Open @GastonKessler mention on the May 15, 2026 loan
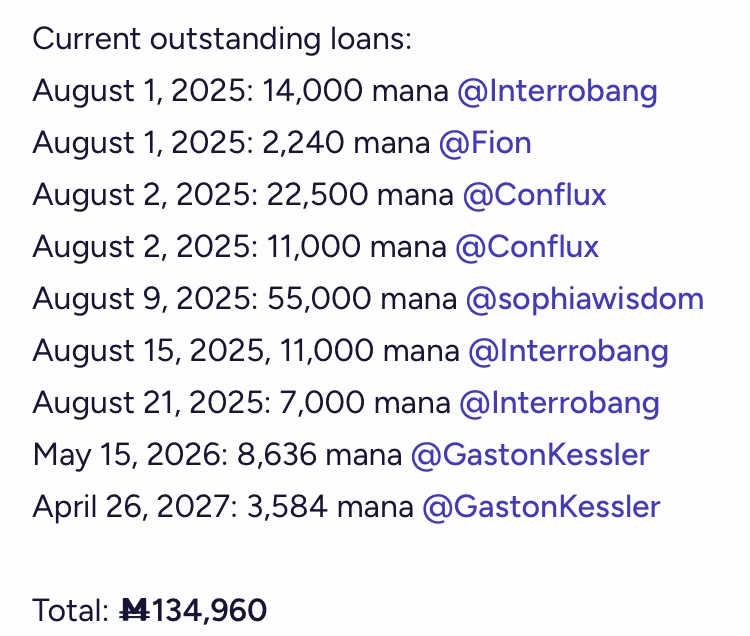 [530, 455]
